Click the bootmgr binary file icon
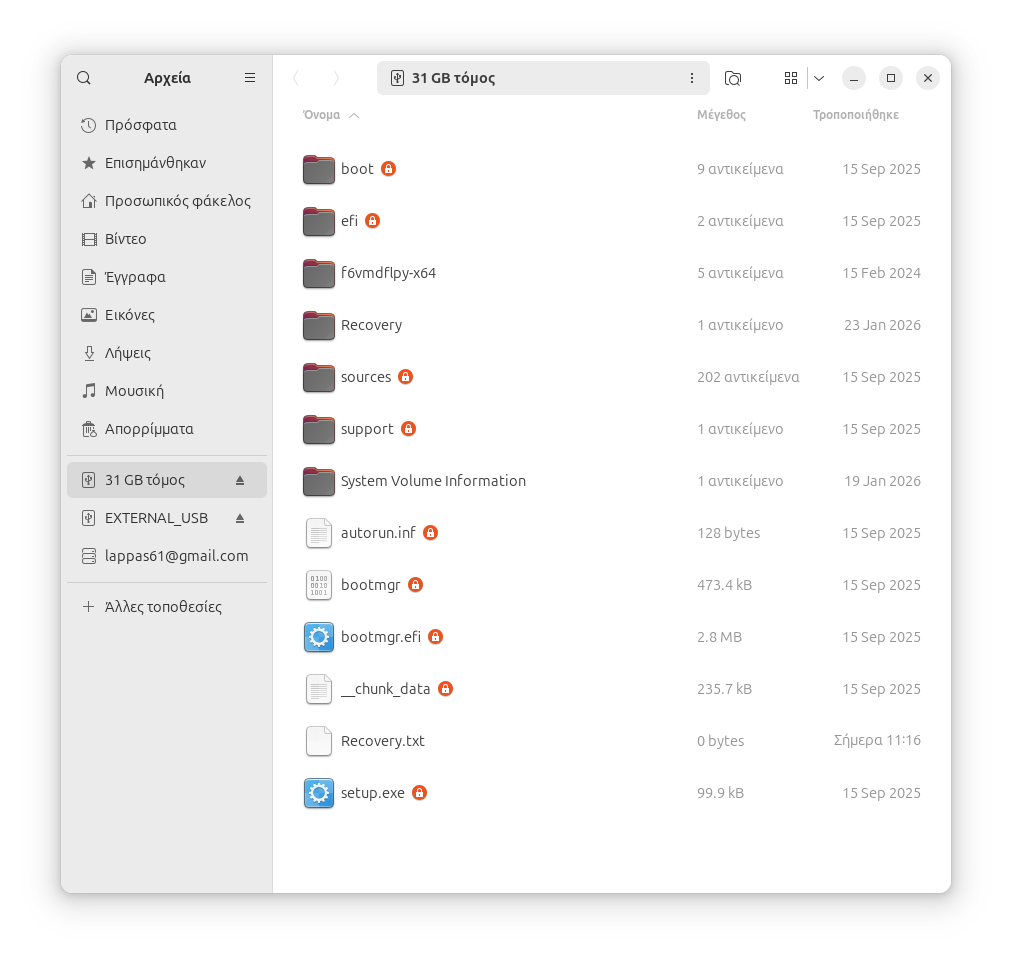 pos(319,585)
